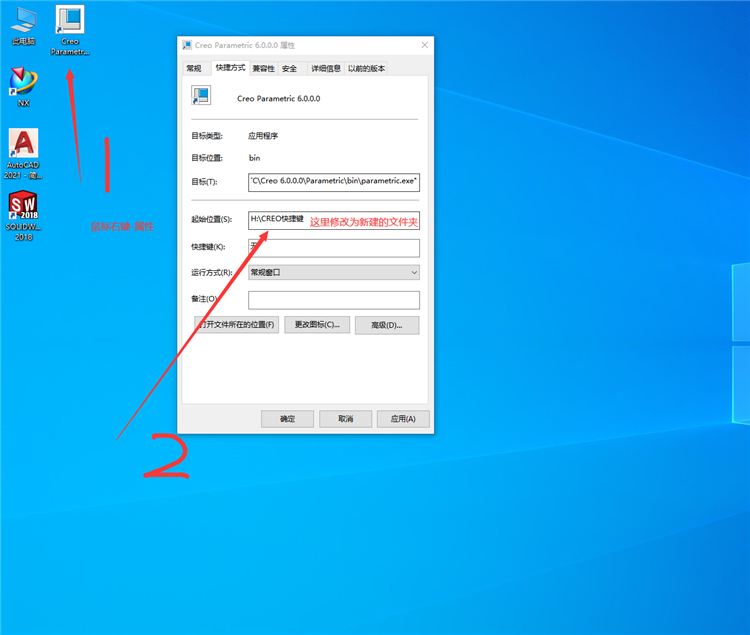Click the 应用程序 target type value
Viewport: 750px width, 635px height.
pyautogui.click(x=263, y=136)
